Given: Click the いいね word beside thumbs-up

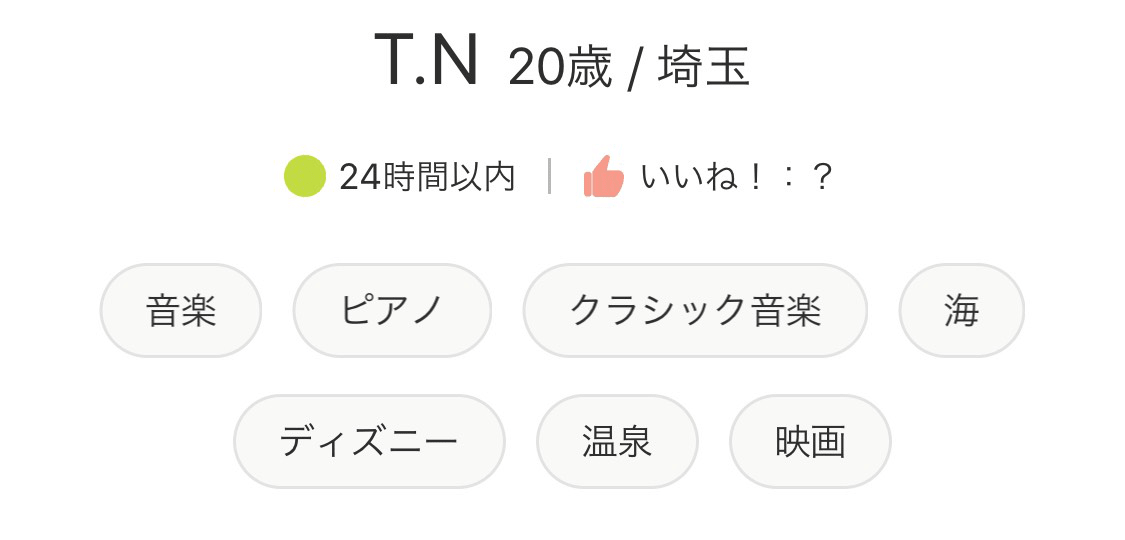Looking at the screenshot, I should (688, 177).
